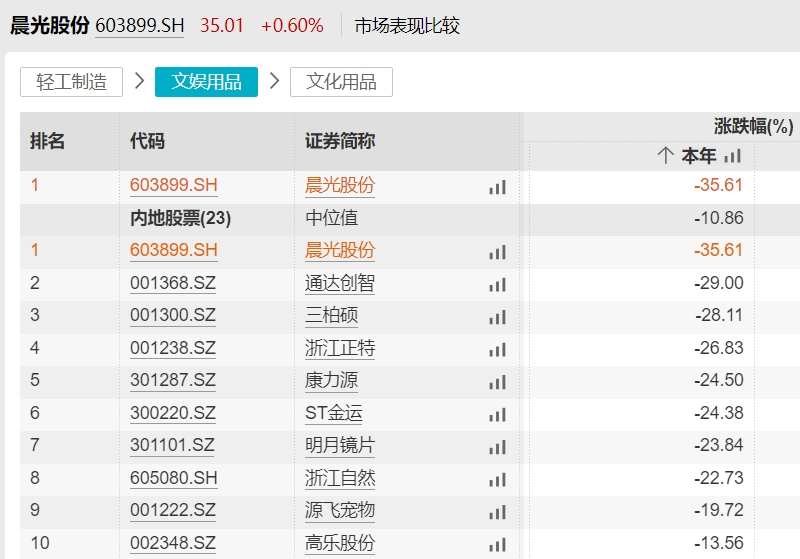Select the 轻工制造 industry tab
The image size is (800, 559).
[71, 82]
